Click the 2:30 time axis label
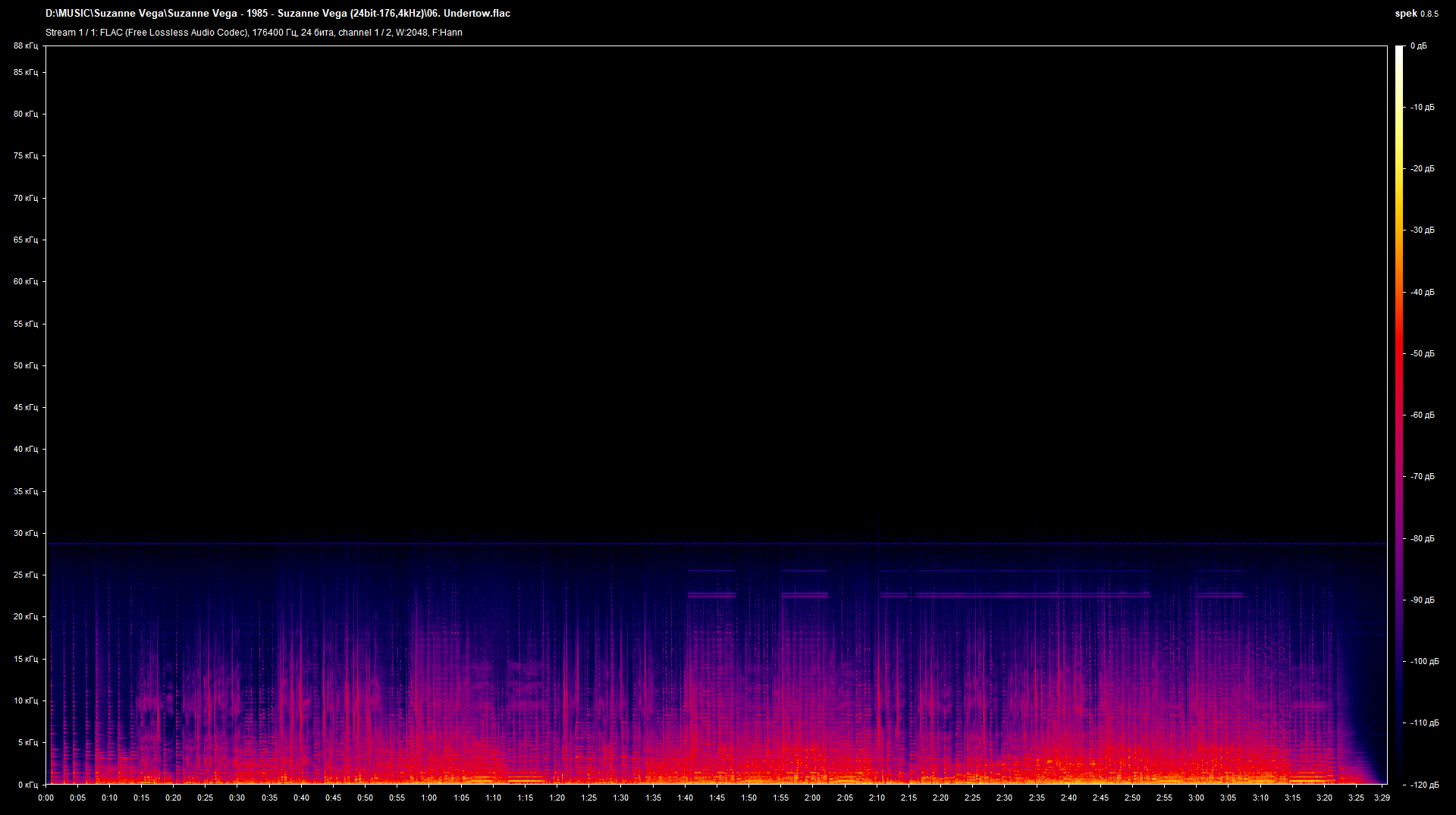Viewport: 1456px width, 815px height. tap(1004, 798)
